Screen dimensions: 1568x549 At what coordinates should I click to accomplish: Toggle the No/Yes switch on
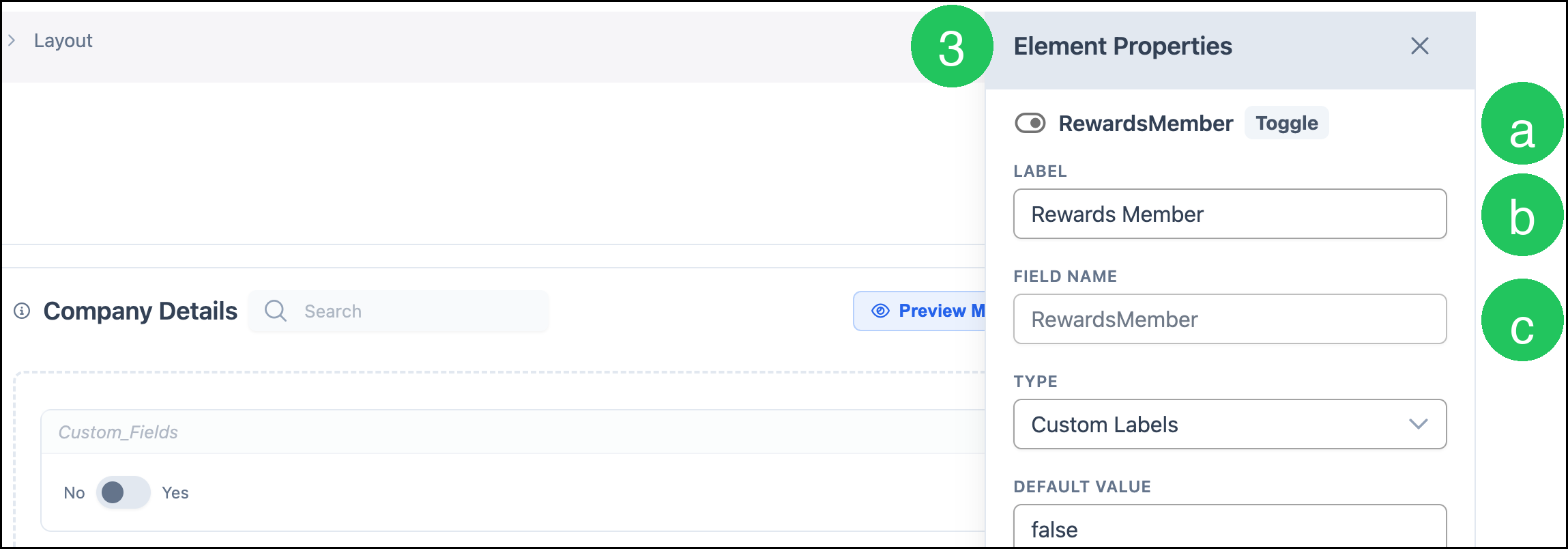123,492
